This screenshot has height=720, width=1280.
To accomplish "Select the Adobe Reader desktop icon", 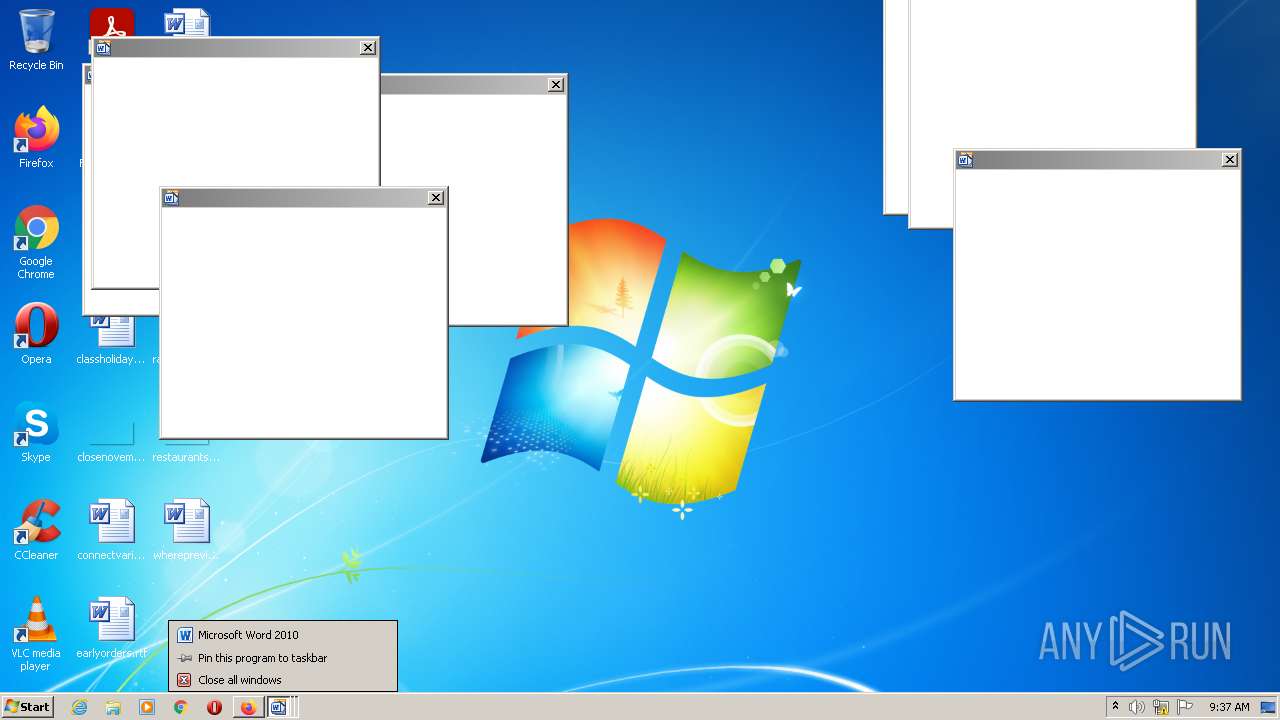I will click(x=112, y=22).
